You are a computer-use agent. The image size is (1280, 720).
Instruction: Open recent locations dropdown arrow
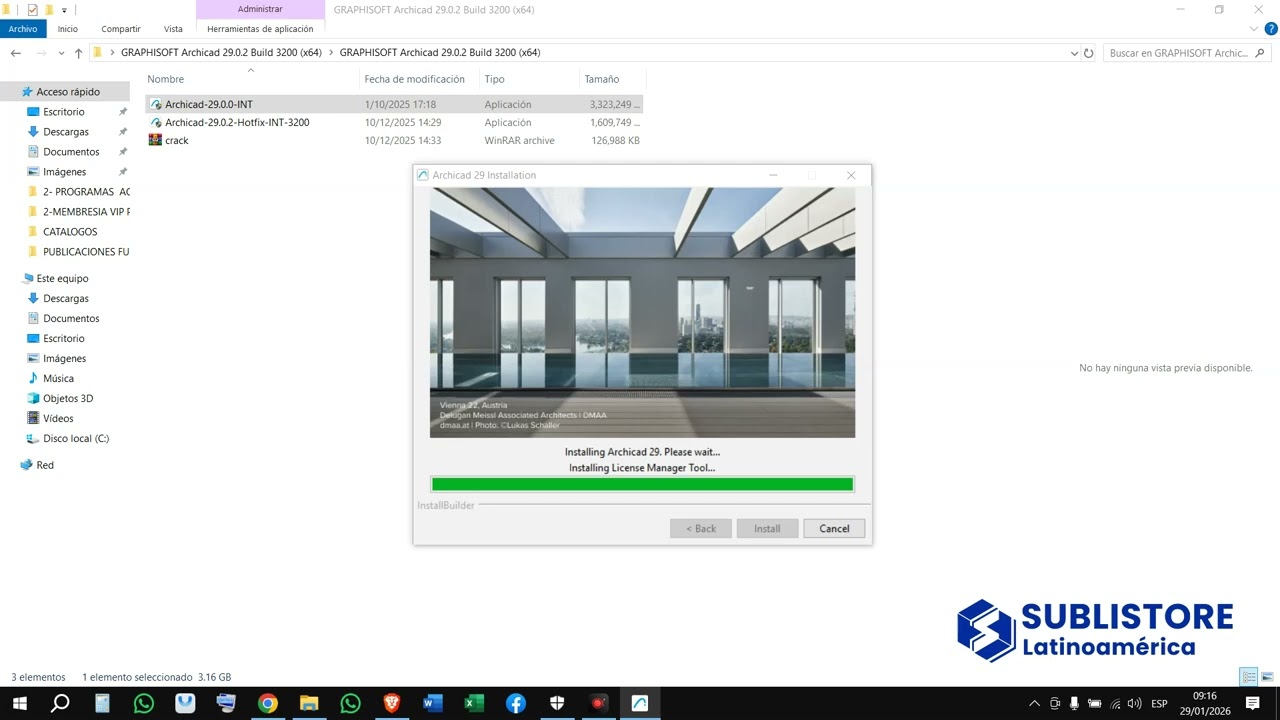(x=61, y=53)
